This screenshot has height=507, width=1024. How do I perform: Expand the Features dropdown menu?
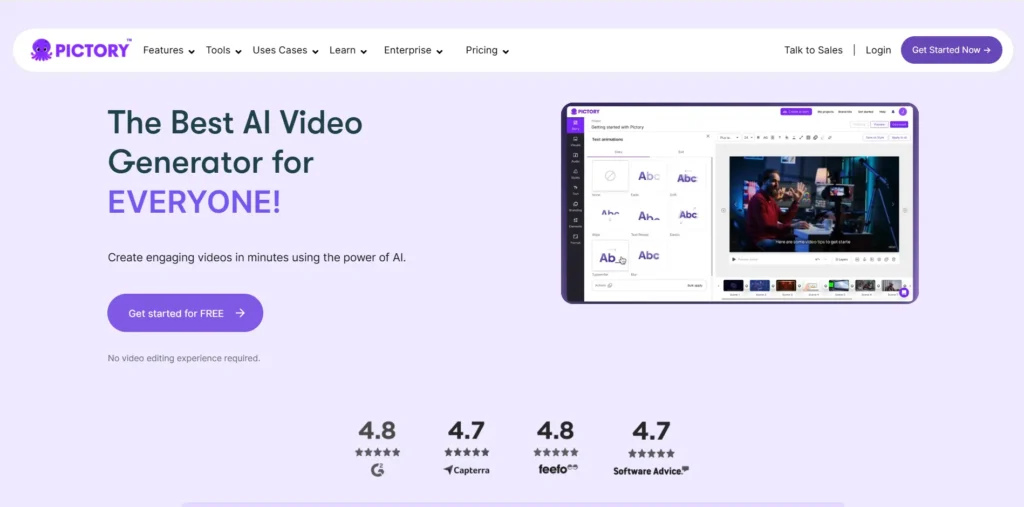coord(168,50)
